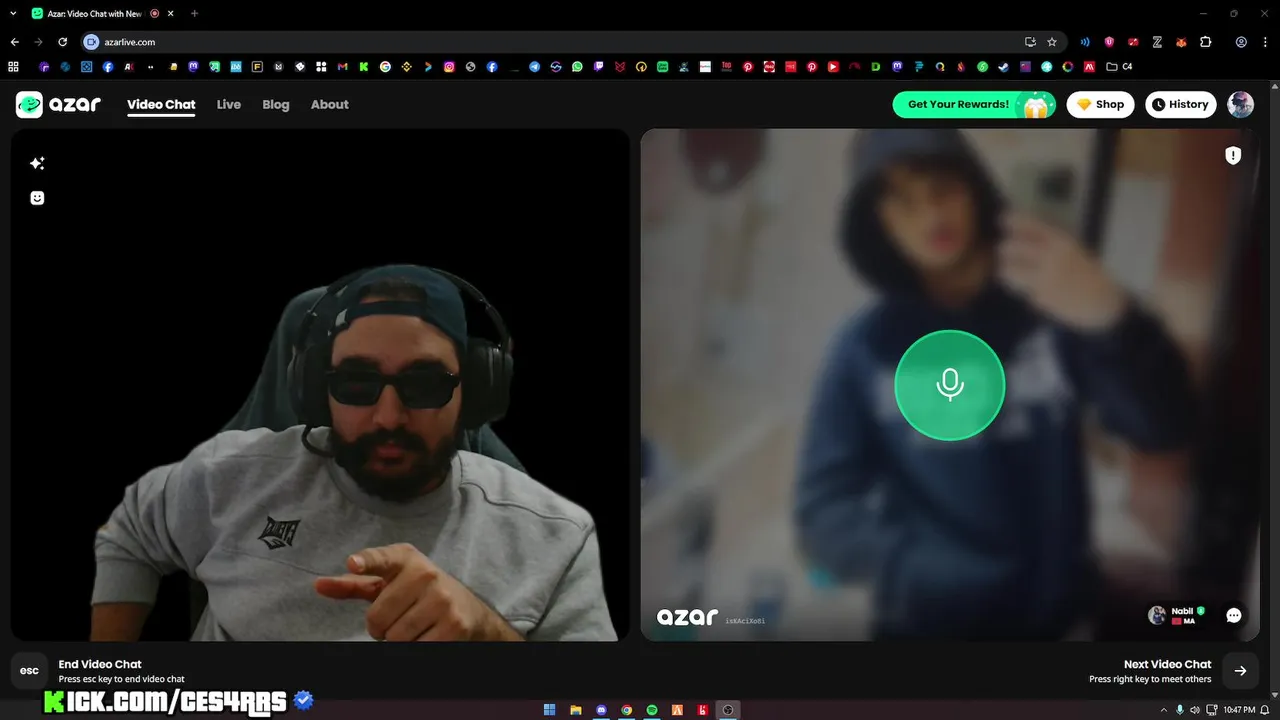Open the Google bookmark icon

(385, 67)
